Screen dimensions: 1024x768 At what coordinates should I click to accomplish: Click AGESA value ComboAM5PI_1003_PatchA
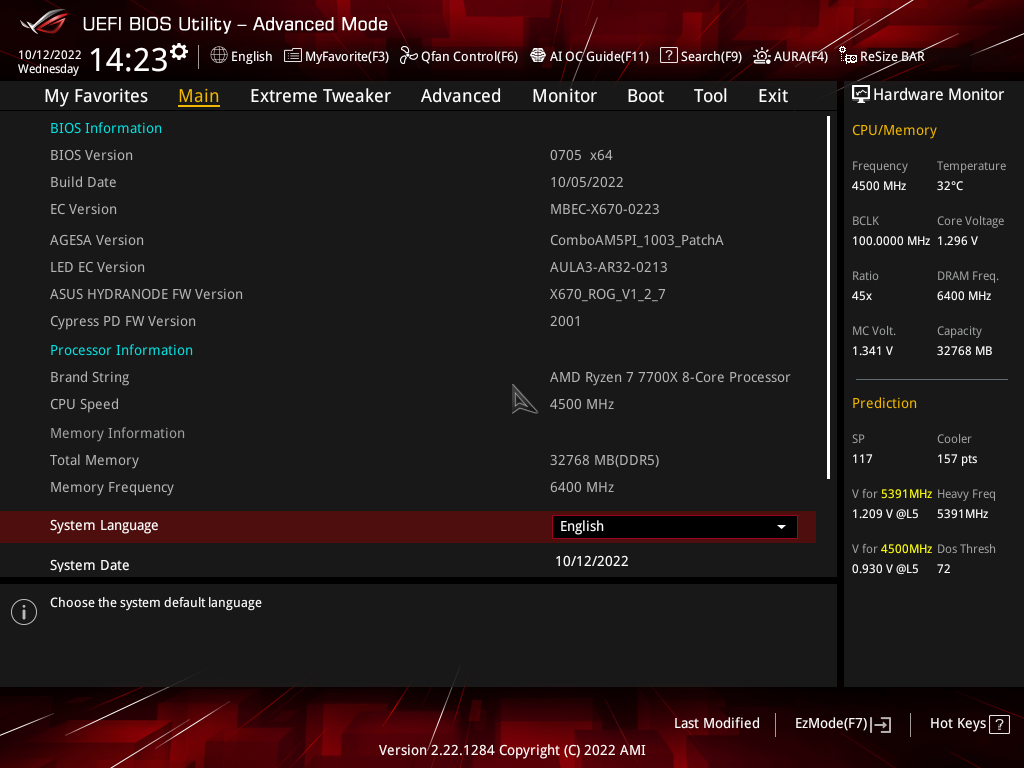[x=637, y=240]
